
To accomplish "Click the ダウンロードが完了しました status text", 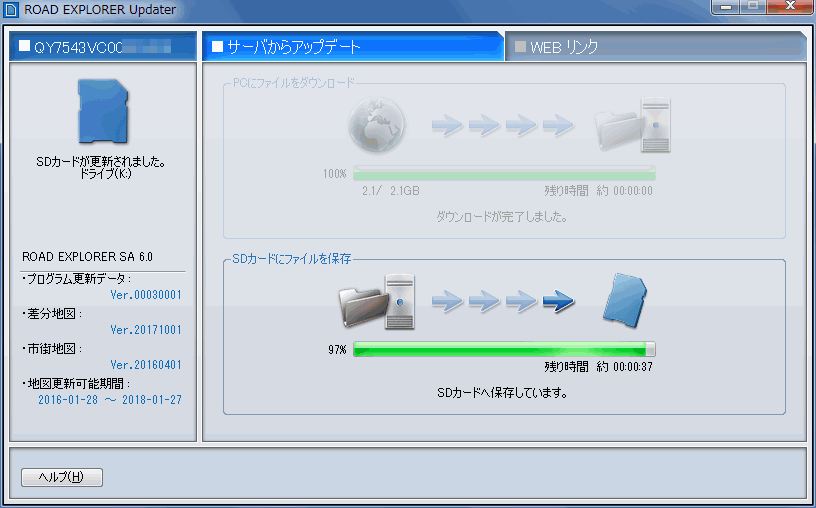I will [502, 217].
